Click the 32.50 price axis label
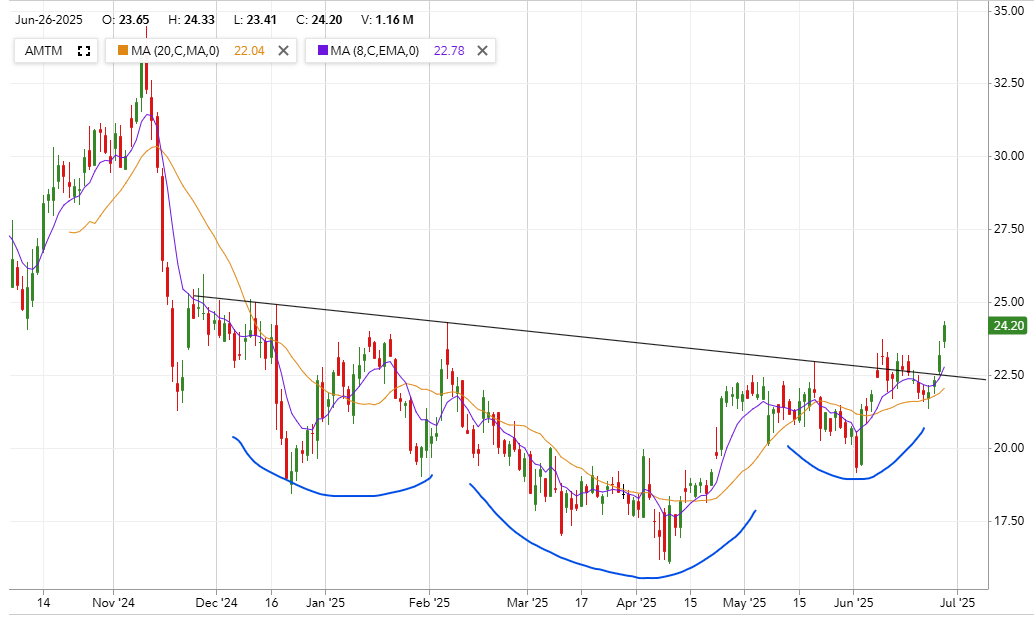This screenshot has height=621, width=1034. click(1009, 83)
